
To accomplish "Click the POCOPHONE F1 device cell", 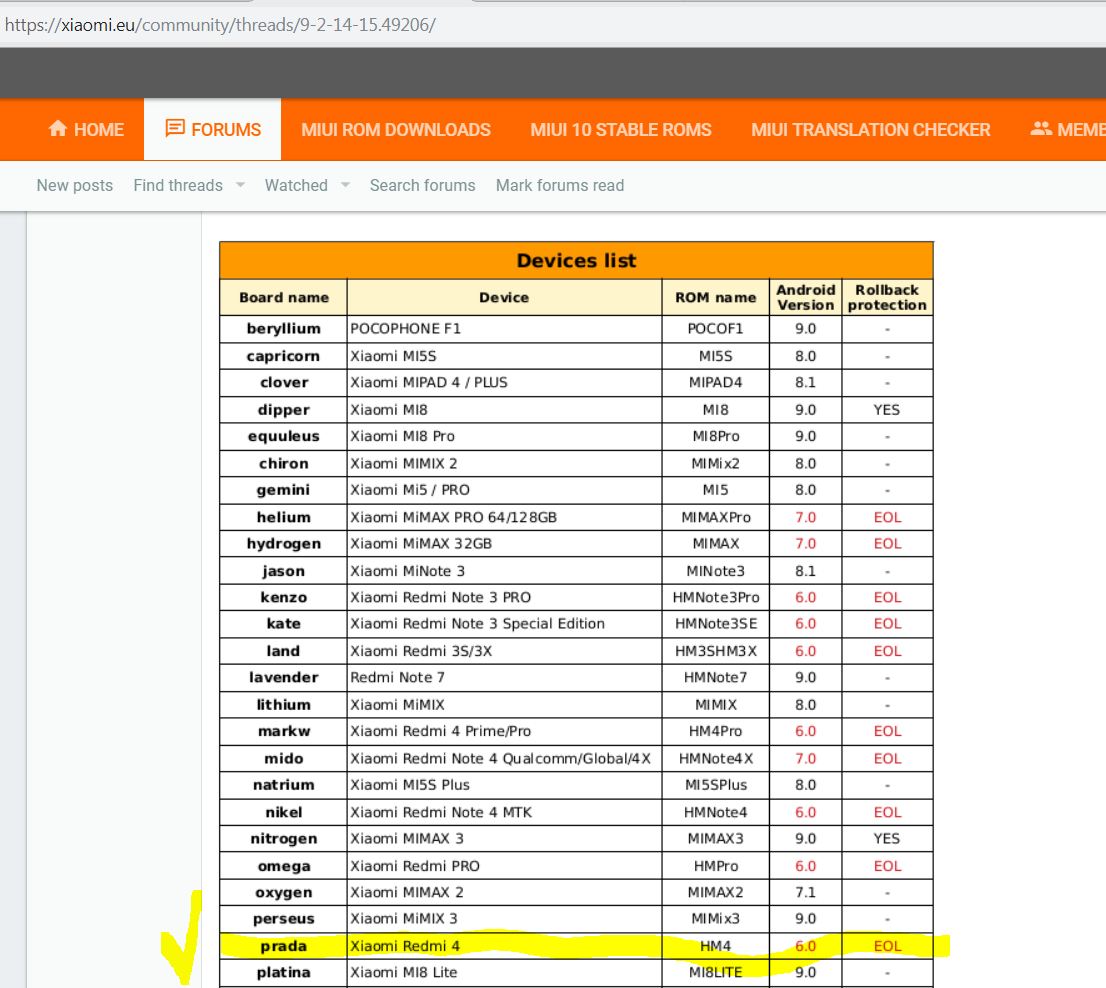I will pyautogui.click(x=504, y=329).
